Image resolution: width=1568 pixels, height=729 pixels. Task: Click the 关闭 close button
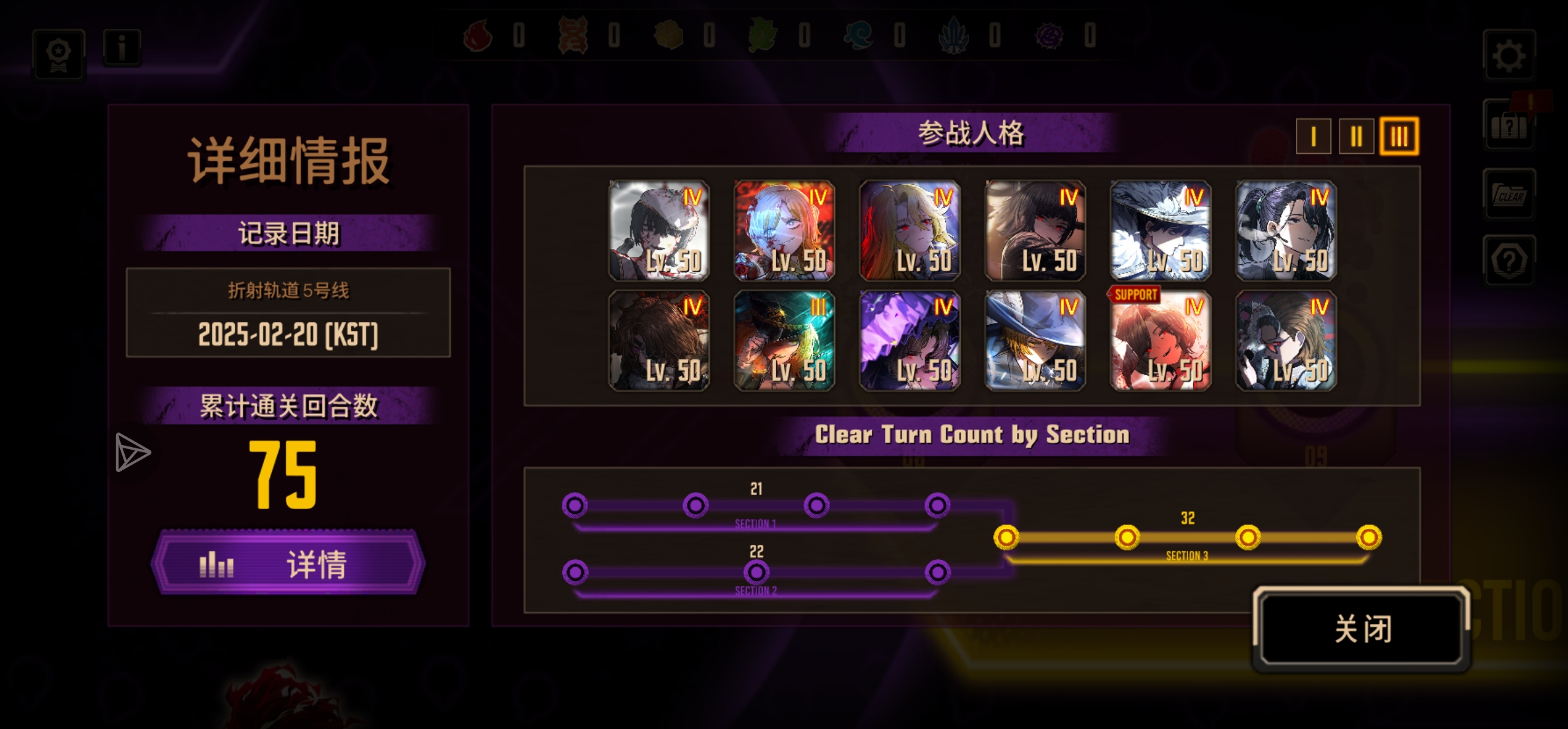[1362, 629]
